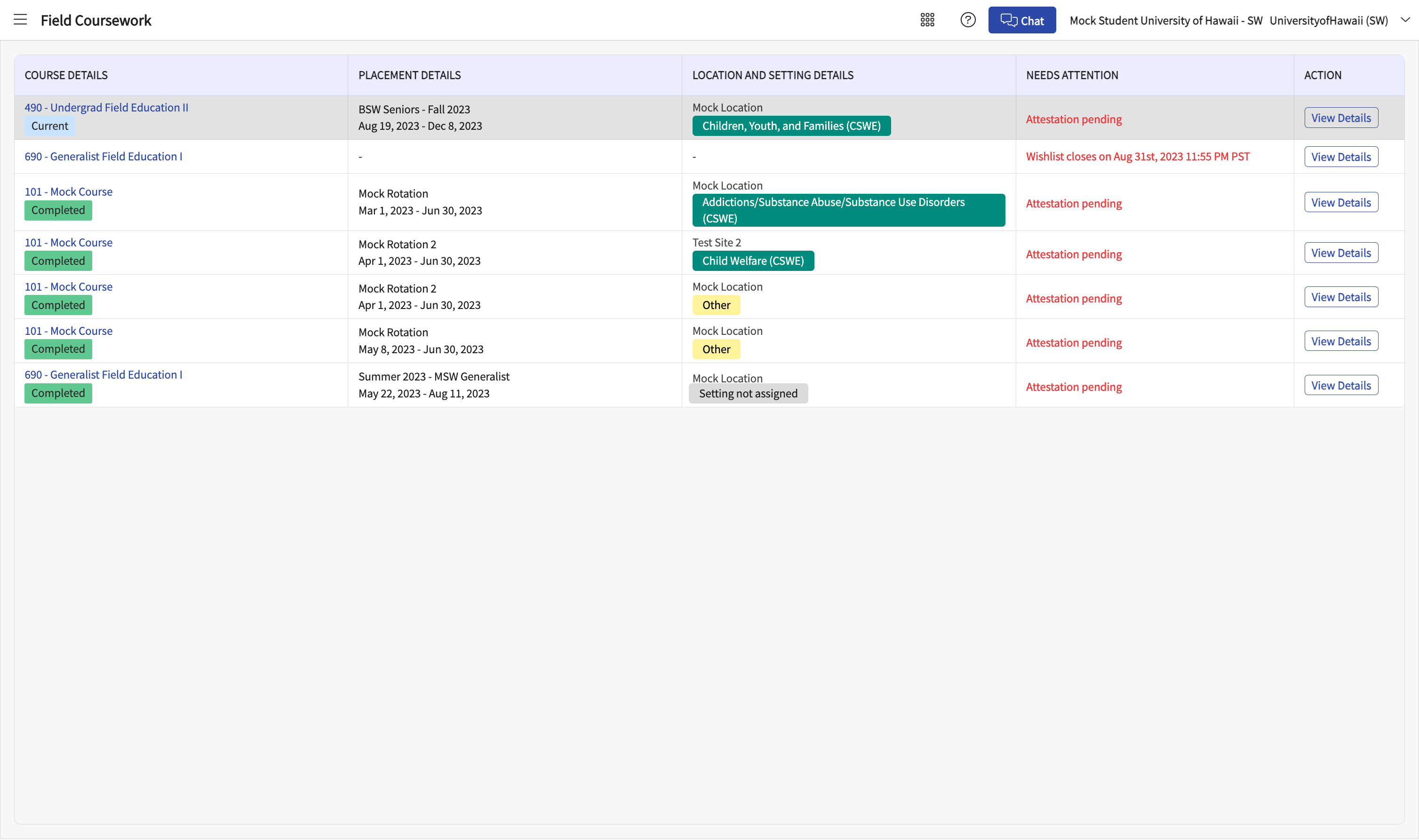This screenshot has width=1419, height=840.
Task: Expand the user account dropdown chevron
Action: (x=1405, y=20)
